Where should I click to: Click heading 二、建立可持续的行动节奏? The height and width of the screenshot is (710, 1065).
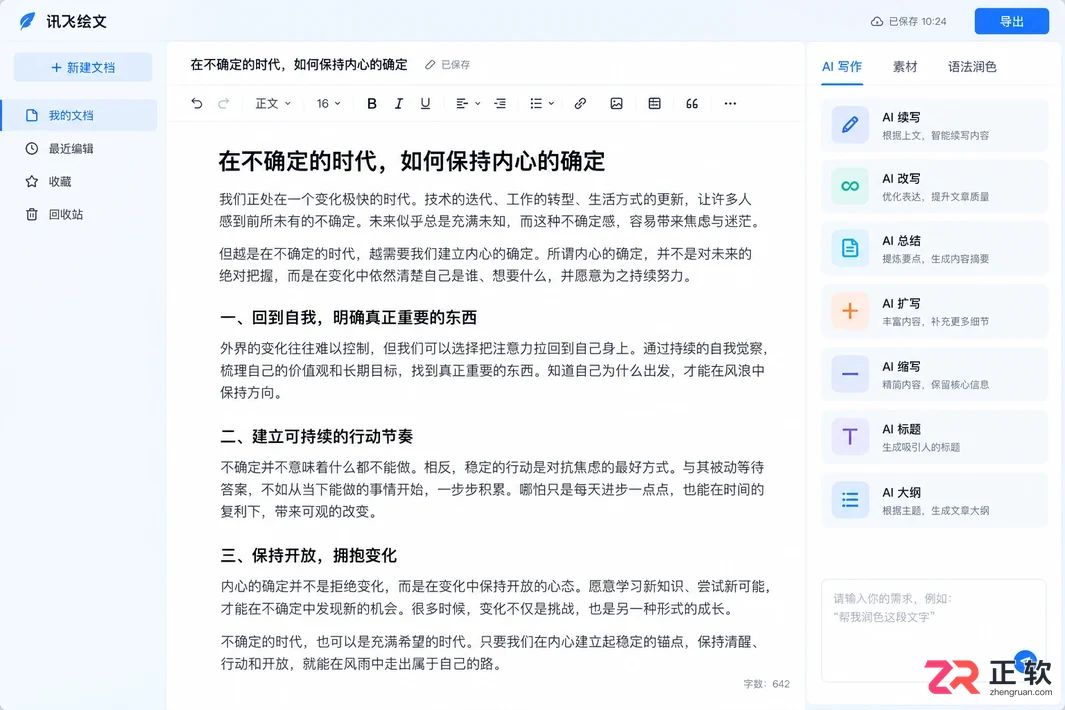317,436
